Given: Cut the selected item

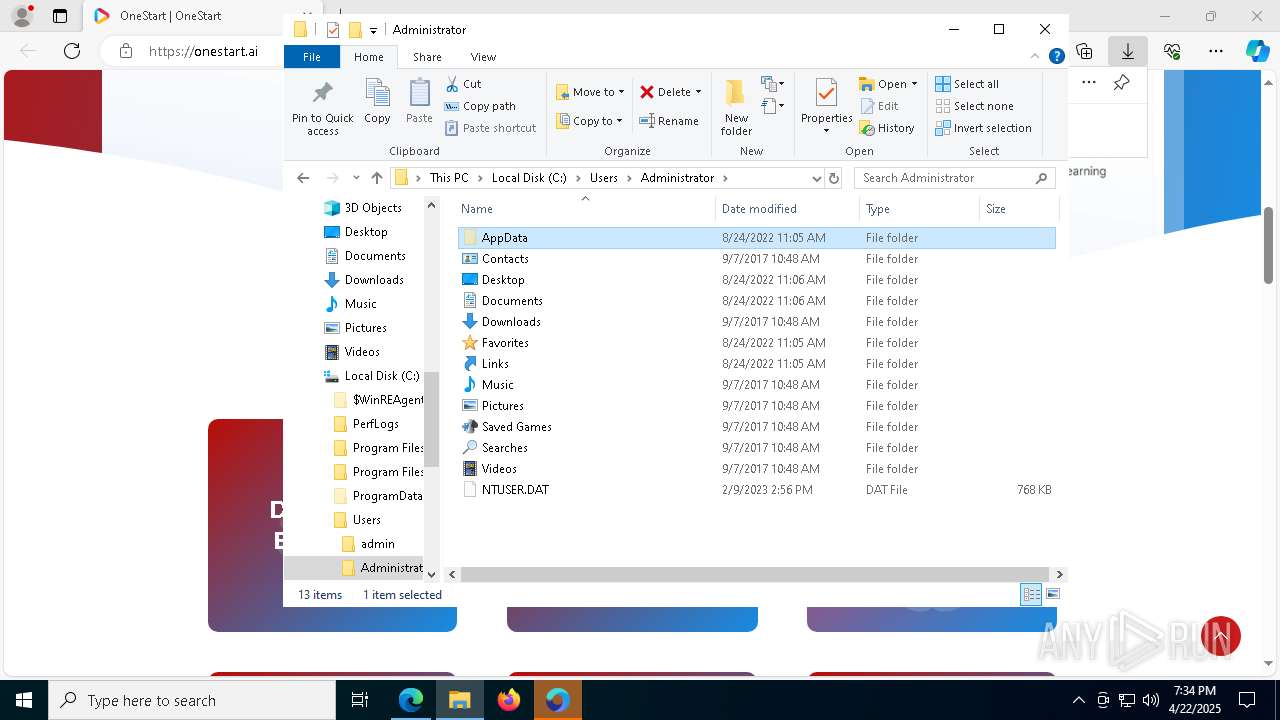Looking at the screenshot, I should coord(463,84).
